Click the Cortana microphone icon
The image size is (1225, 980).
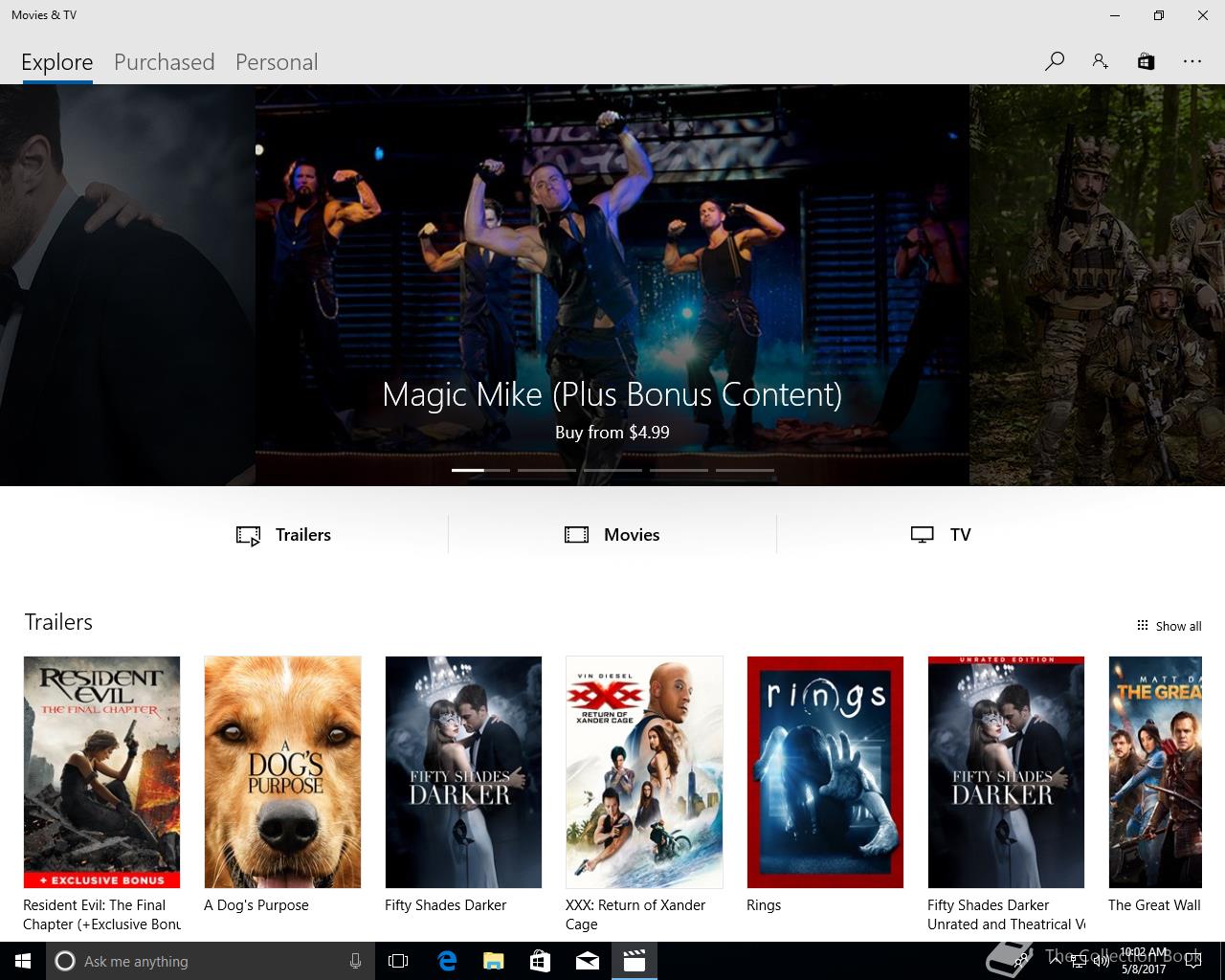[355, 961]
